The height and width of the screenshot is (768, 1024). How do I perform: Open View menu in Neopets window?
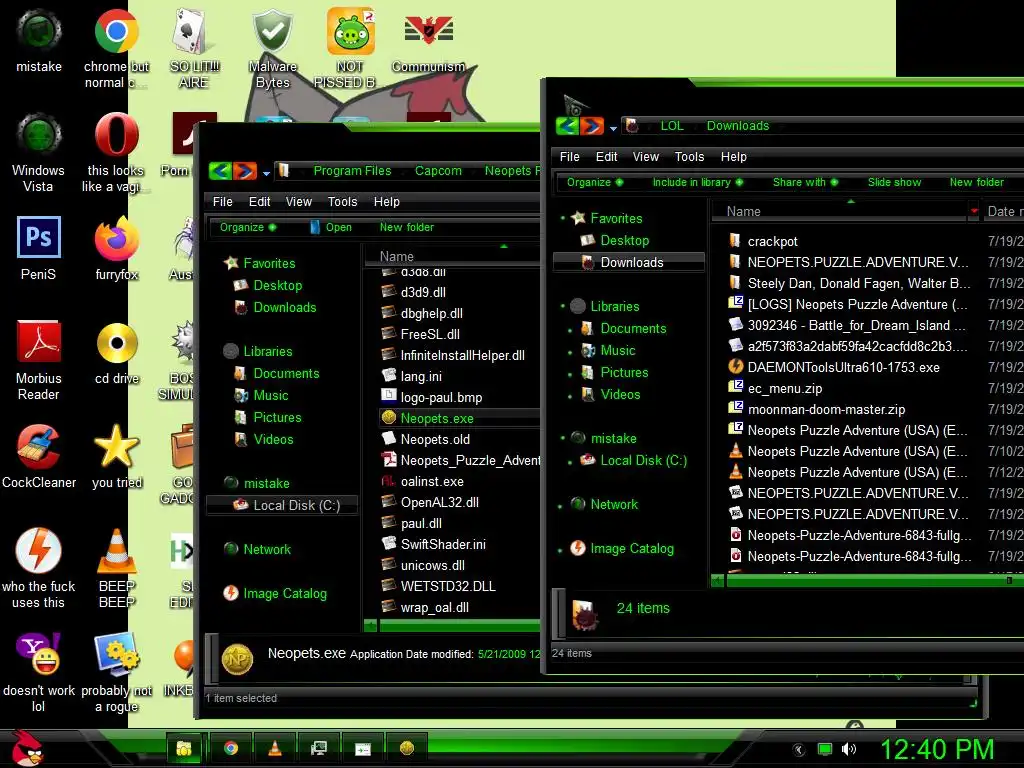tap(298, 202)
